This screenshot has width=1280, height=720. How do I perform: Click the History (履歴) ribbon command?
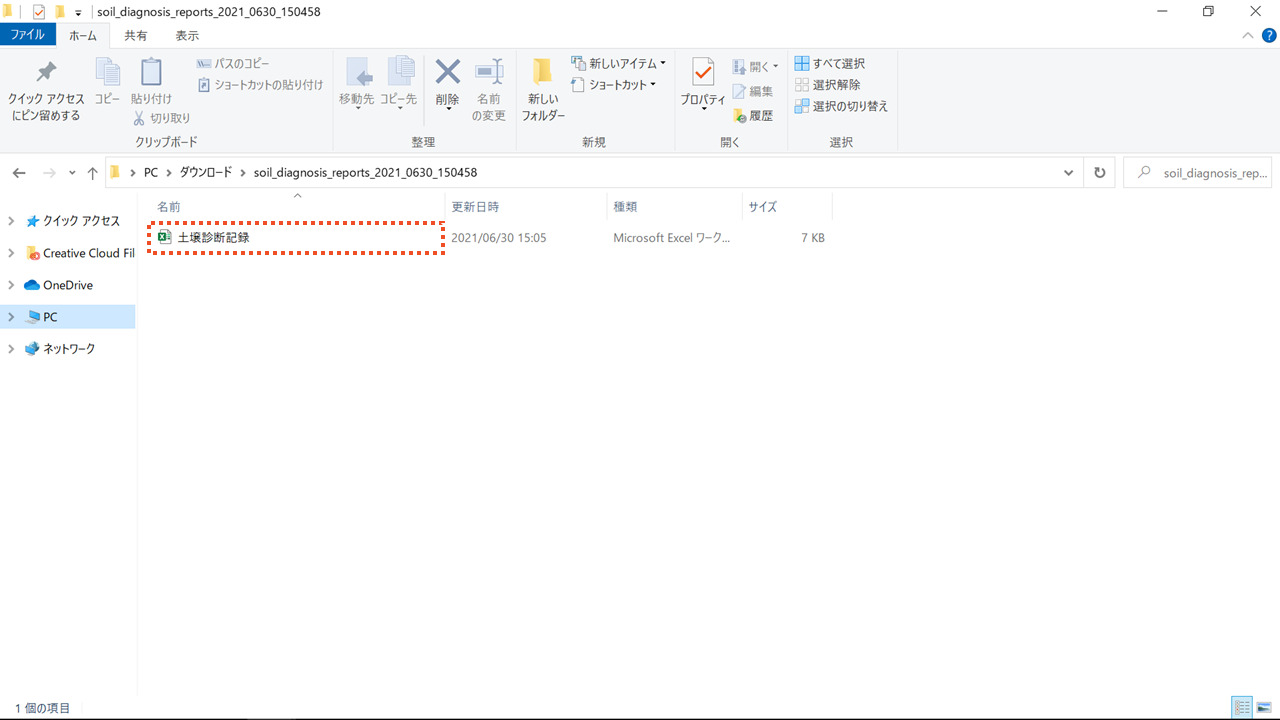pos(753,116)
